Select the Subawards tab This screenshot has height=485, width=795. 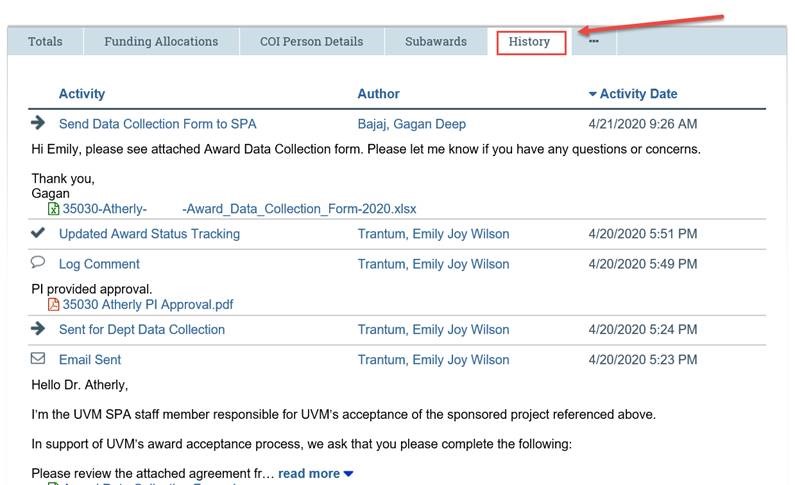(x=436, y=42)
